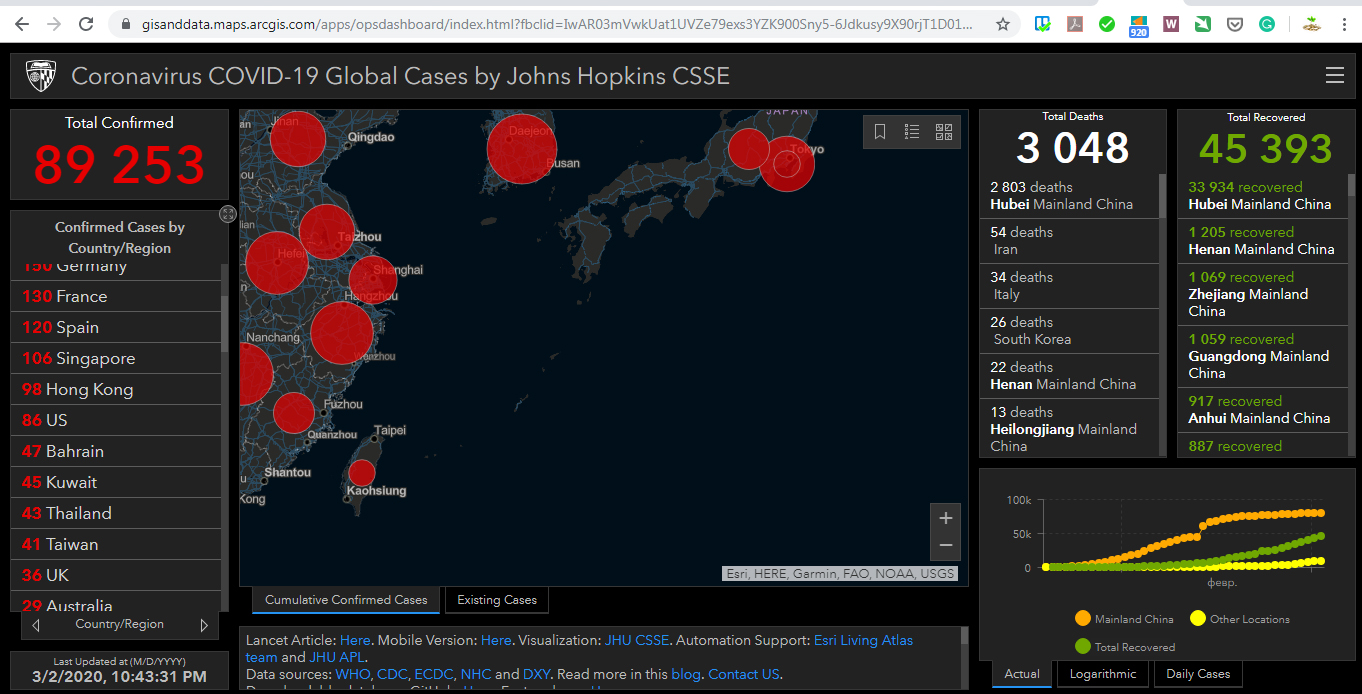Go to previous Country/Region list page
The image size is (1362, 694).
(37, 625)
